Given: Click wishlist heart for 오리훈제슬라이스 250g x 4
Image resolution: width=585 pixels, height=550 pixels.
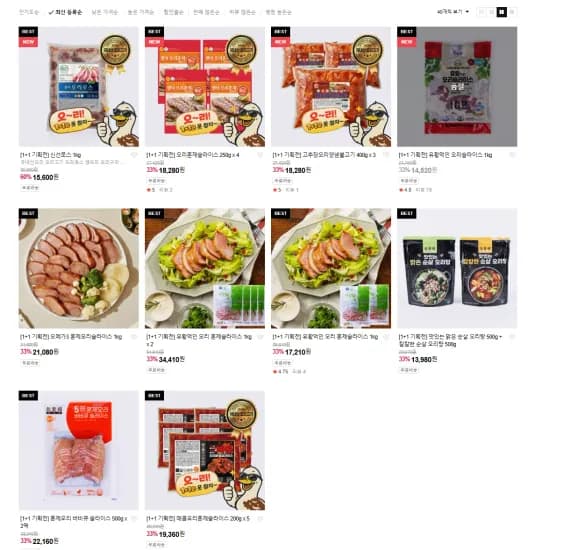Looking at the screenshot, I should 260,155.
